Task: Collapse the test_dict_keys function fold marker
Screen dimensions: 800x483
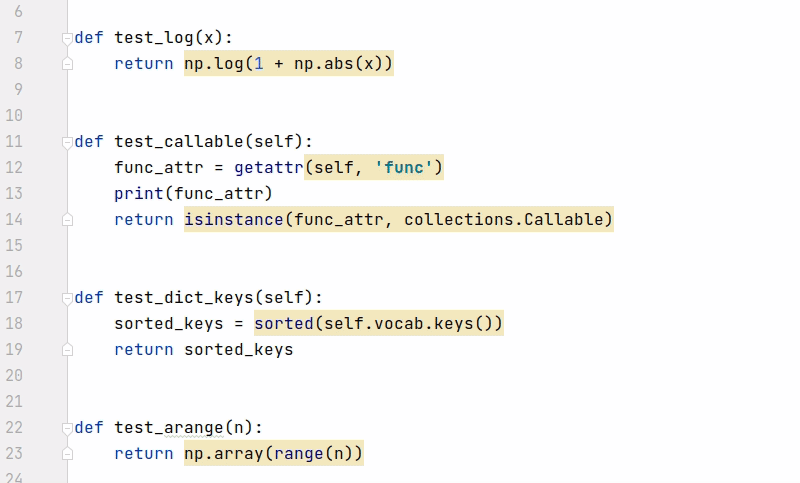Action: pyautogui.click(x=67, y=298)
